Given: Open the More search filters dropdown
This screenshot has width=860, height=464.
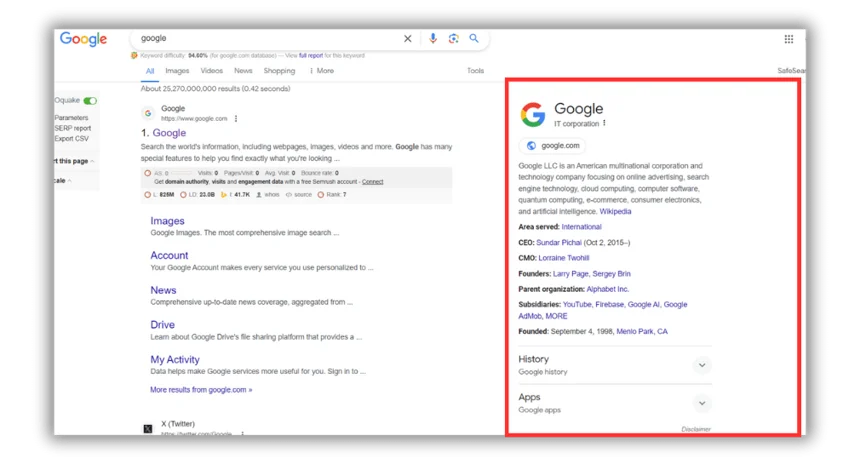Looking at the screenshot, I should pos(322,71).
